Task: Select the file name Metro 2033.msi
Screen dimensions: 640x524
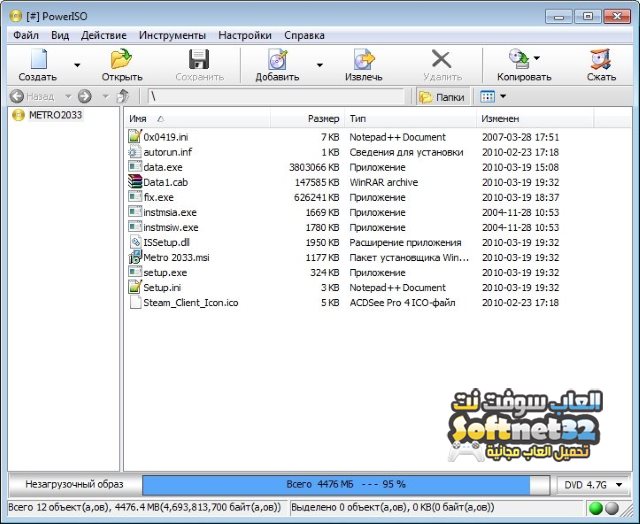Action: [176, 258]
